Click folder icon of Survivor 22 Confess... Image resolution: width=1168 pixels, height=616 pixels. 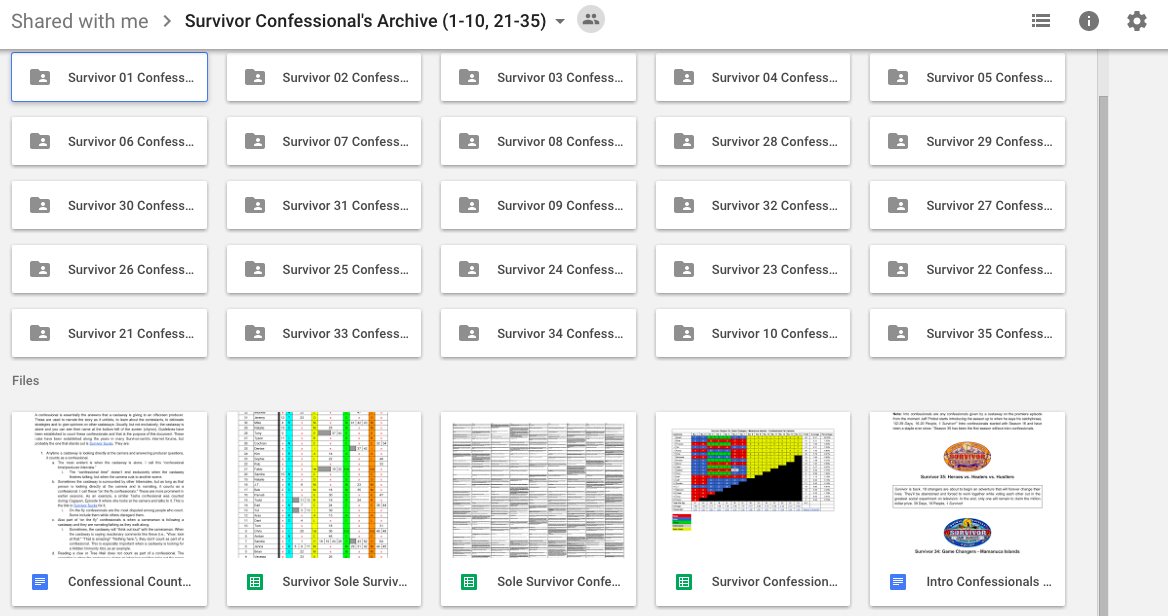point(898,269)
